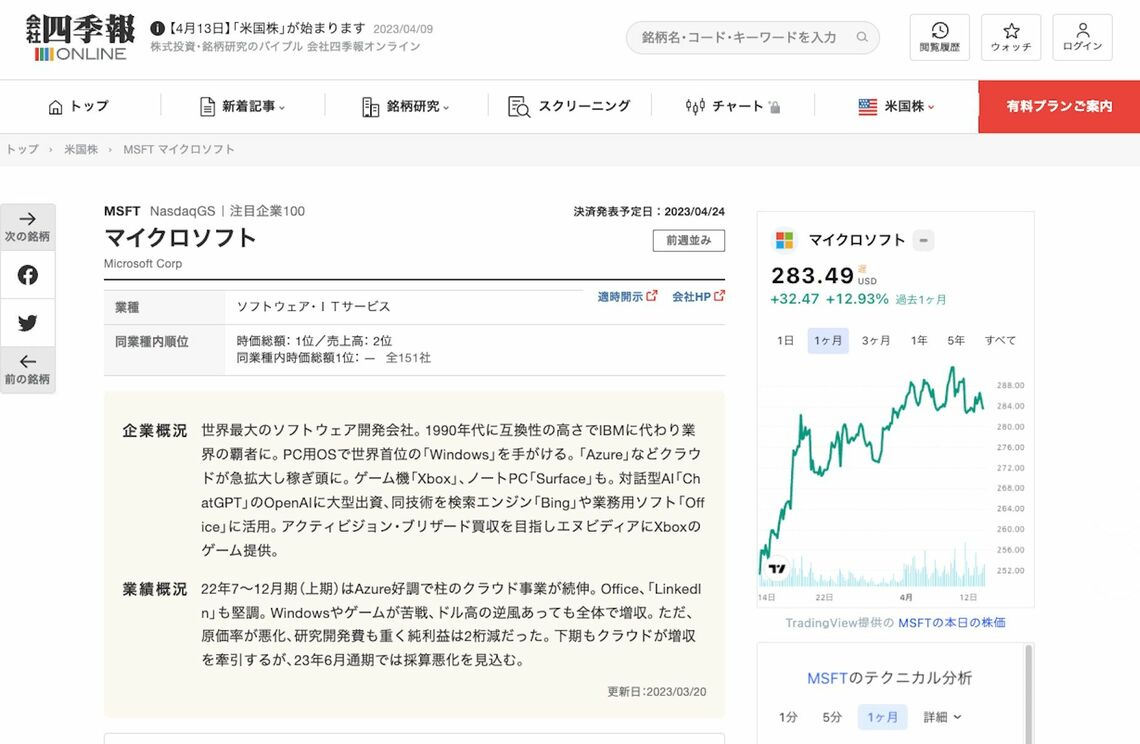Click the 決済発表予定日：2023/04/24 text
The width and height of the screenshot is (1140, 744).
[649, 212]
